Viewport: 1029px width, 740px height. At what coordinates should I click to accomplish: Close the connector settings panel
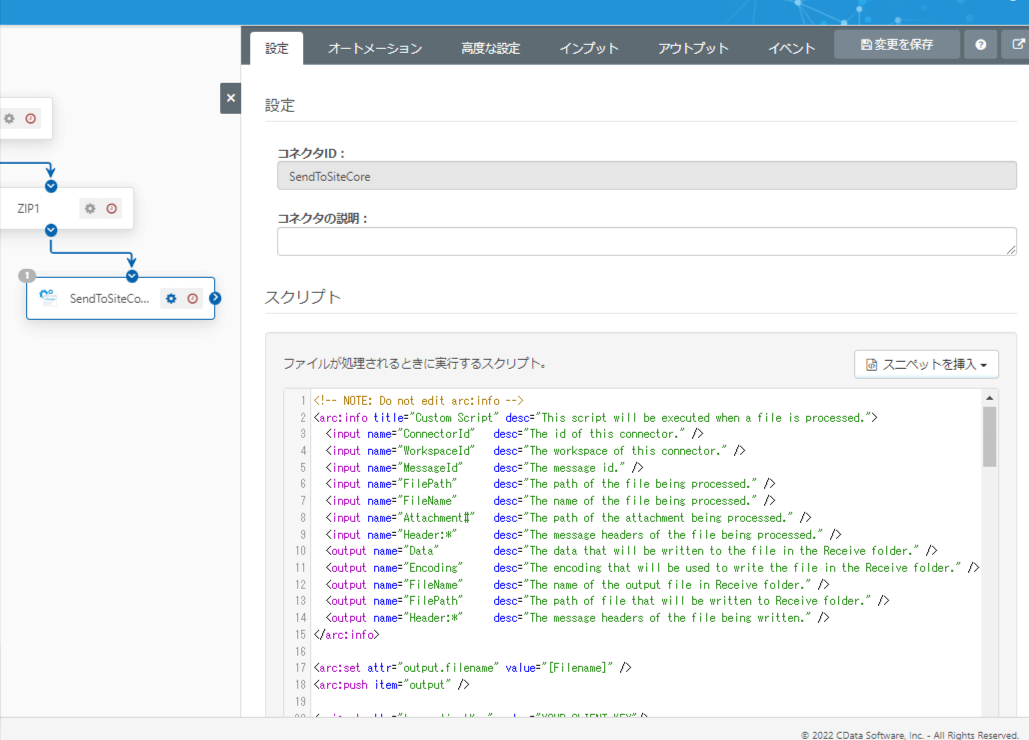tap(230, 98)
